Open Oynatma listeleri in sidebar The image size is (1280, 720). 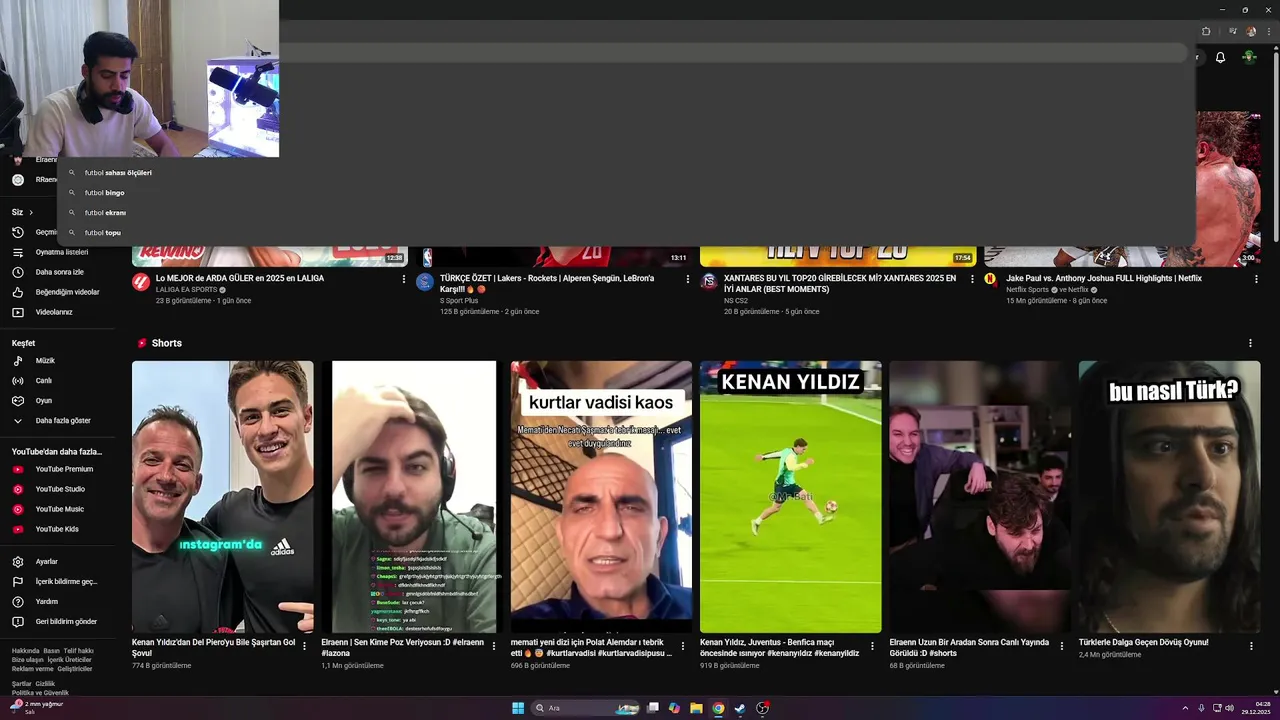pos(61,252)
